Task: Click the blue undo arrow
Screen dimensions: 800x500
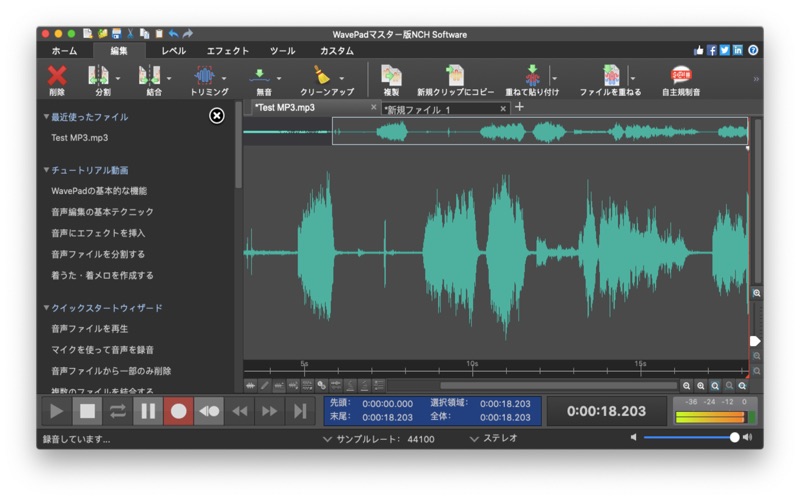Action: (173, 34)
